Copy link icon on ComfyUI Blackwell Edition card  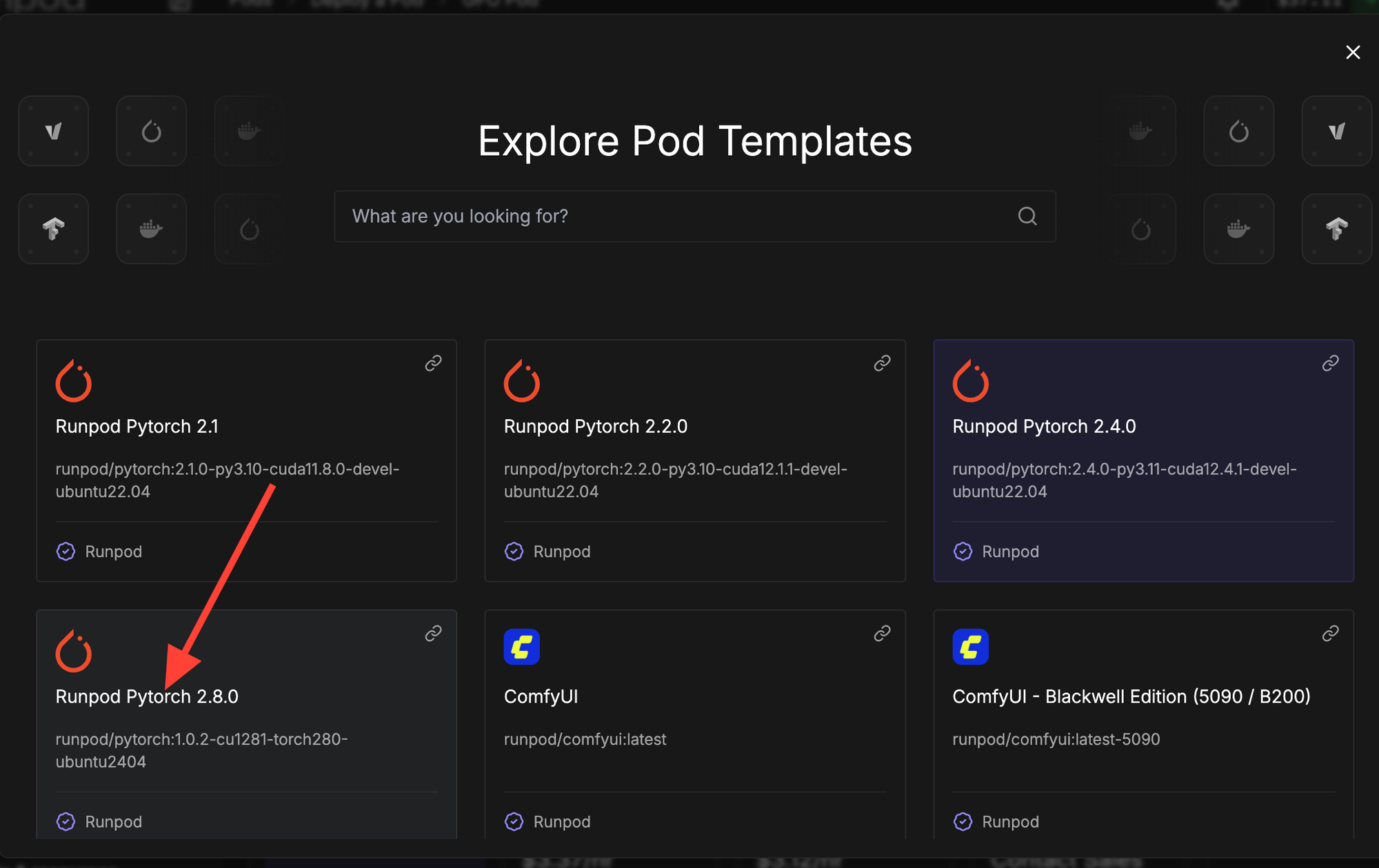coord(1330,634)
